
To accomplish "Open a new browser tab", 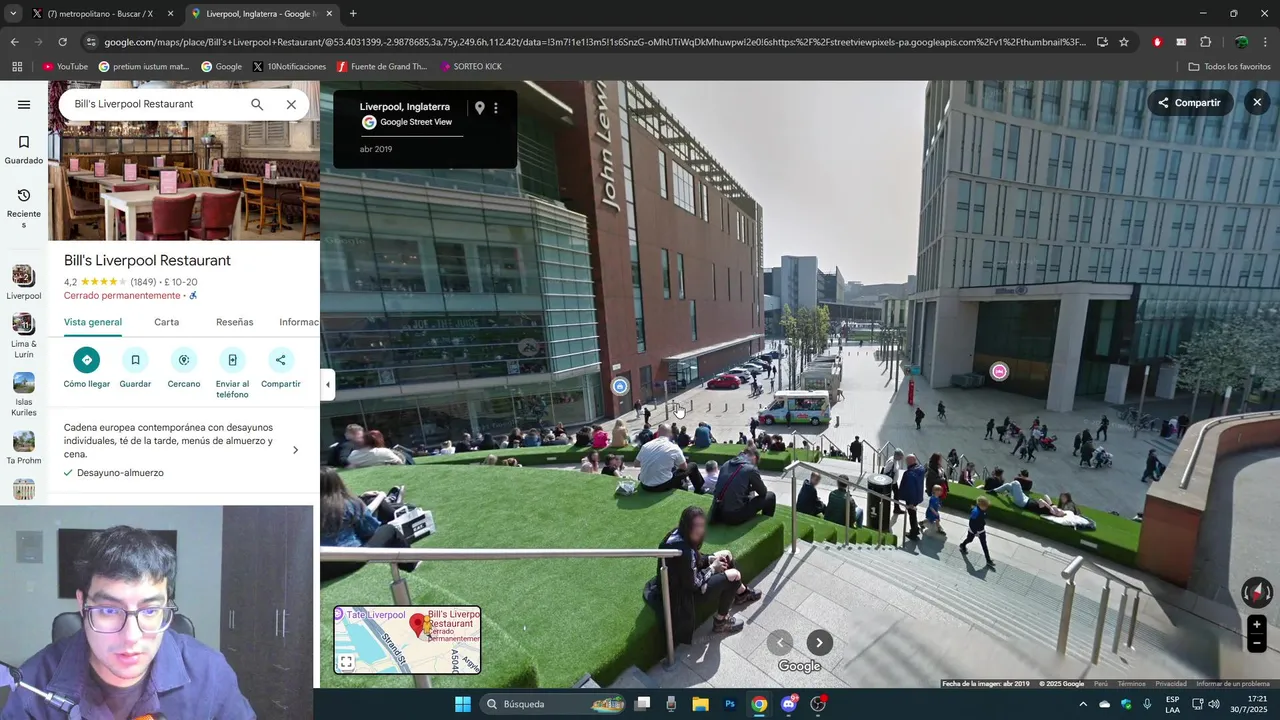I will pos(353,14).
